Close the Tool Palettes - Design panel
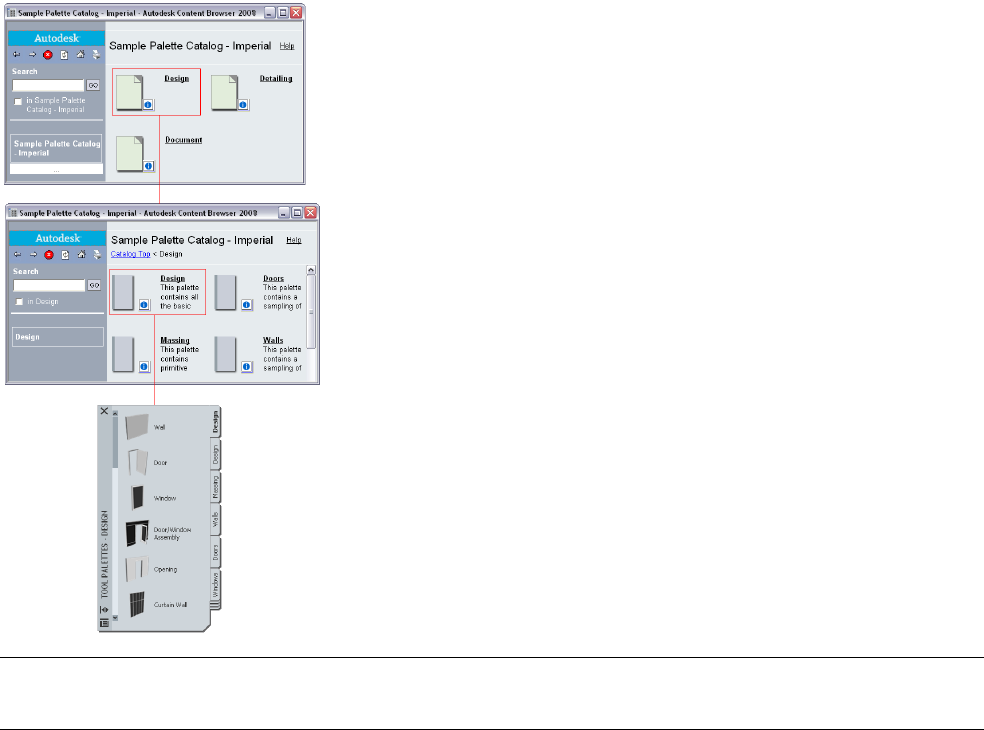Screen dimensions: 984x730 pyautogui.click(x=104, y=411)
